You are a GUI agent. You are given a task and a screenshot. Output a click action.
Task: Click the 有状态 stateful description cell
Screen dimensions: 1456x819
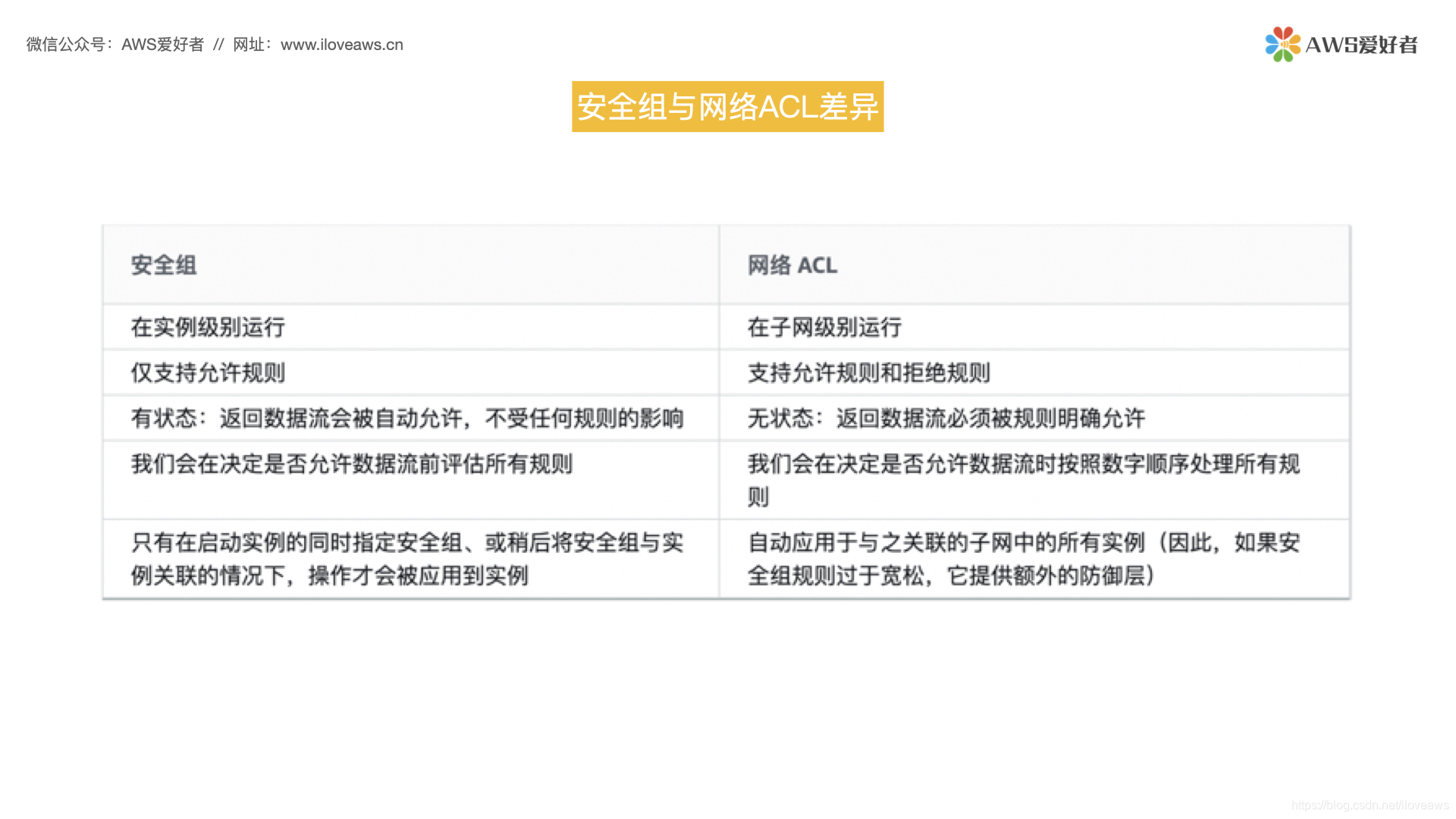[x=407, y=419]
